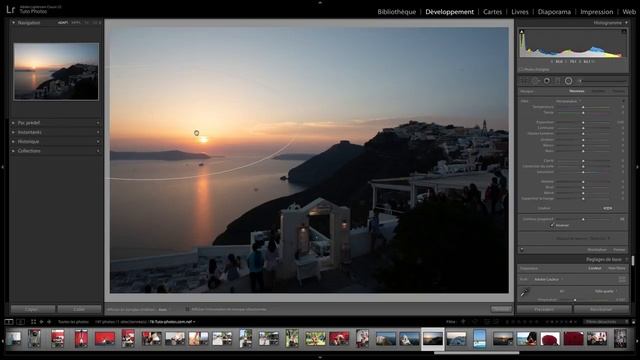Switch to the Livres module
Screen dimensions: 640x360
[x=520, y=12]
